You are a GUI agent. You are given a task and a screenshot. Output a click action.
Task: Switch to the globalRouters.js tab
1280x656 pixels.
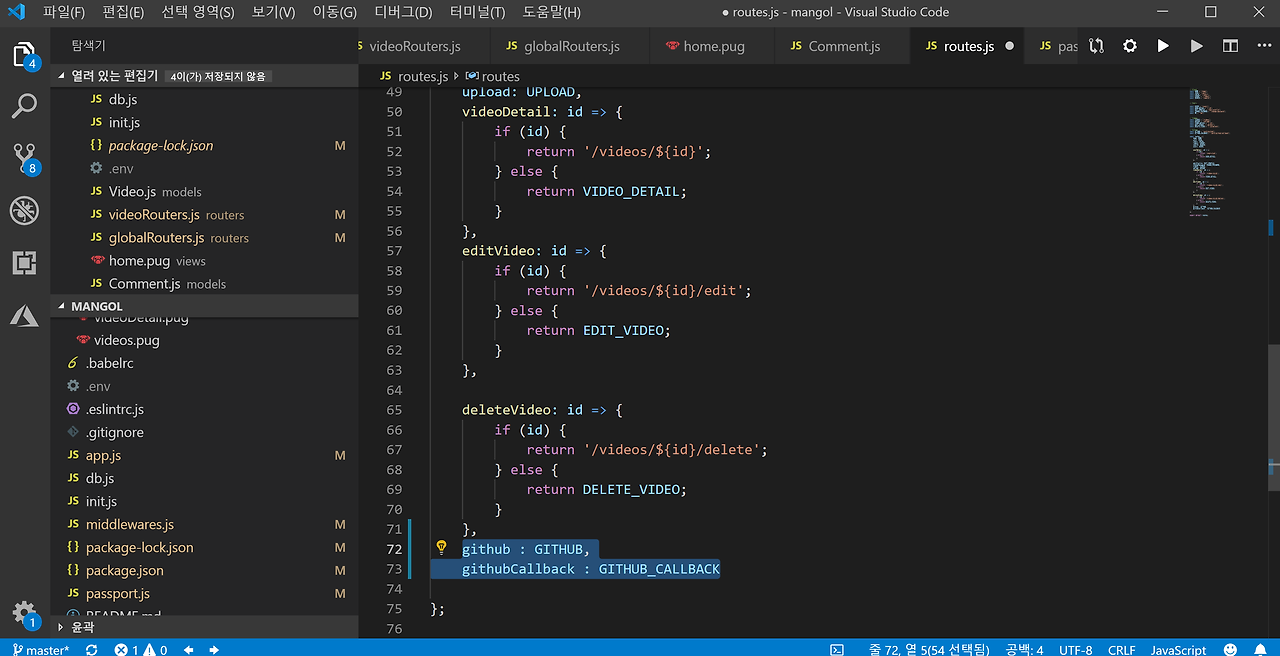pos(570,46)
